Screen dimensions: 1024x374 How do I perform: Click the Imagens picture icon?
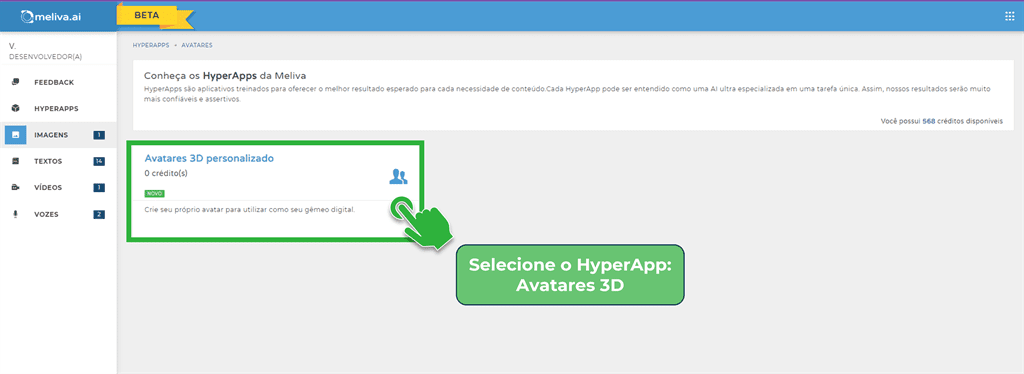[x=16, y=135]
